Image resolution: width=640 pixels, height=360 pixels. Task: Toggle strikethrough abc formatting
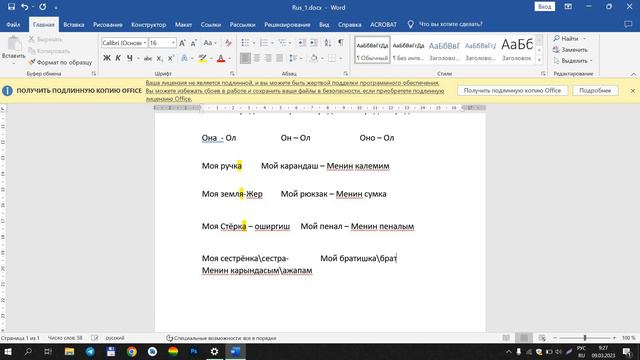148,58
